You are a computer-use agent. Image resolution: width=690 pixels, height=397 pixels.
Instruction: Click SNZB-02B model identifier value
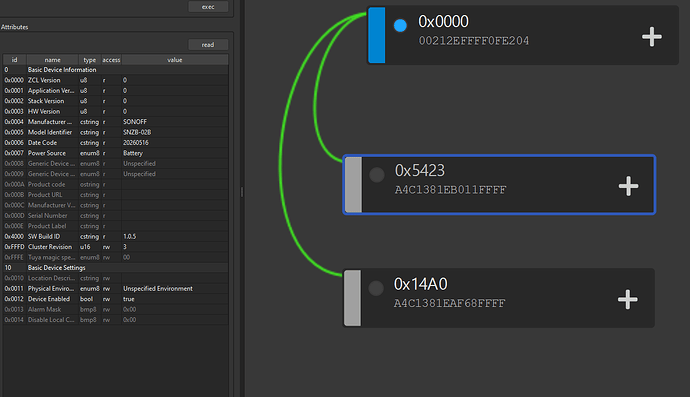[175, 132]
